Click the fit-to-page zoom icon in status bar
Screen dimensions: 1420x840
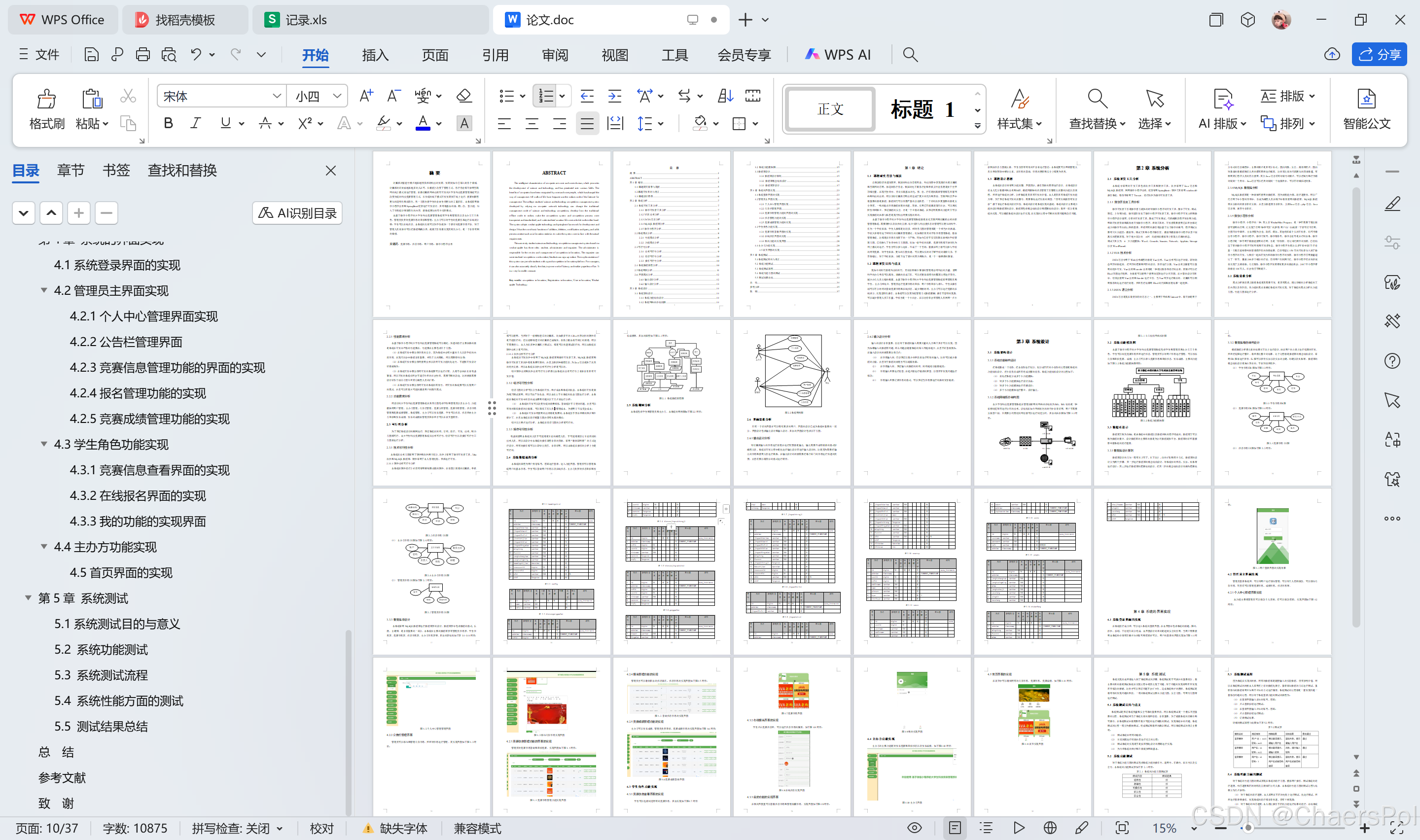click(1122, 828)
